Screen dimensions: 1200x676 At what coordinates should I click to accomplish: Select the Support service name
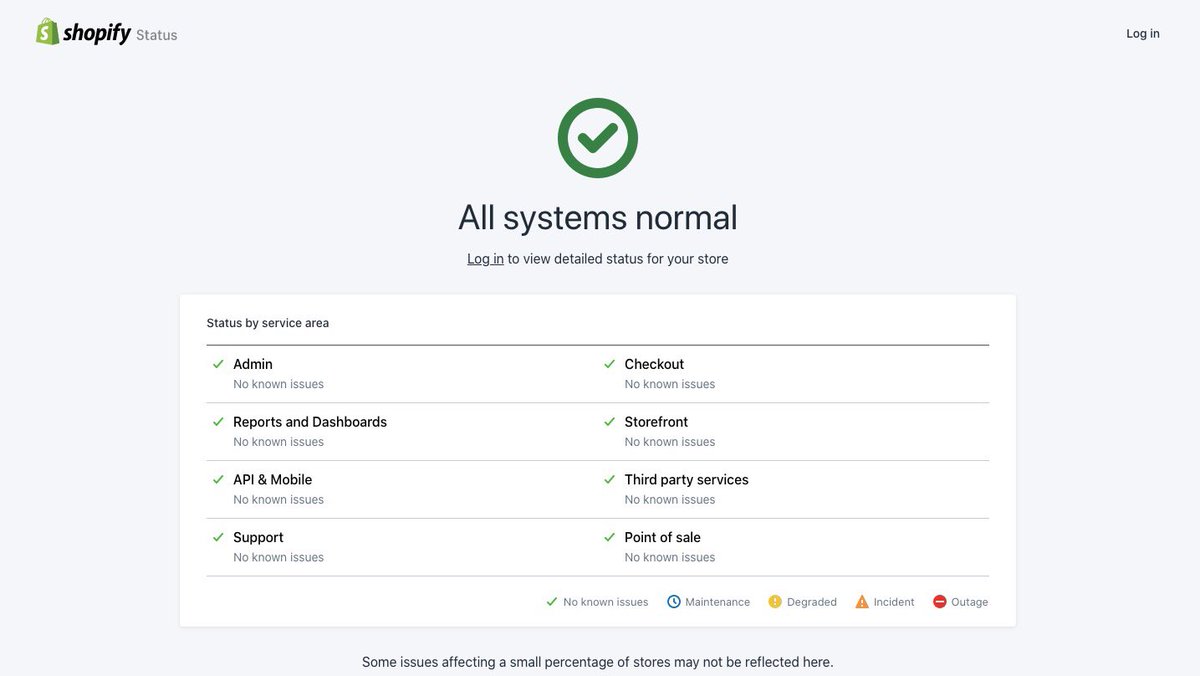pyautogui.click(x=258, y=538)
